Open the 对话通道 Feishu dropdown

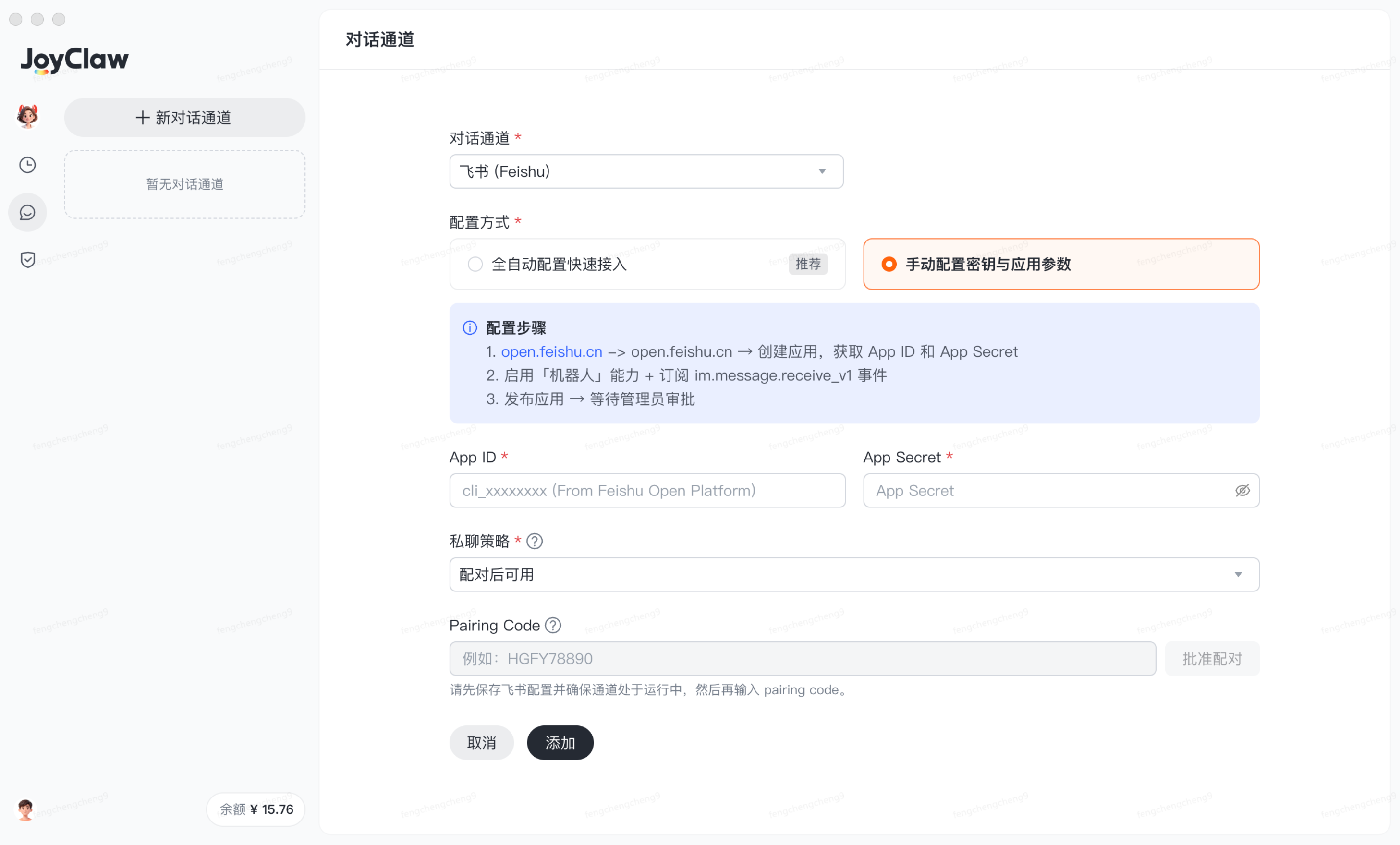646,171
